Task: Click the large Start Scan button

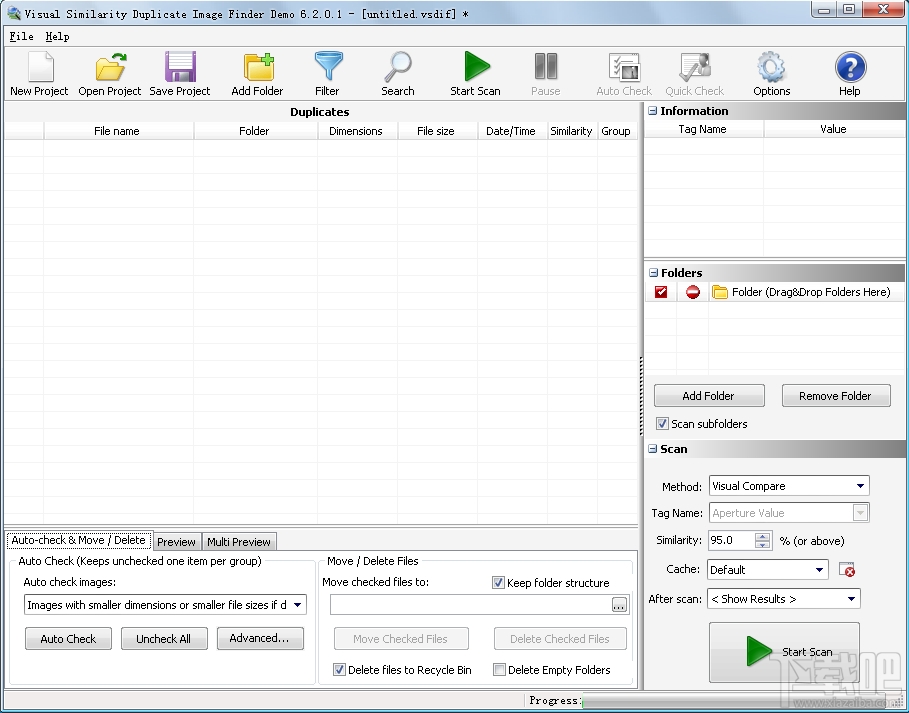Action: 784,652
